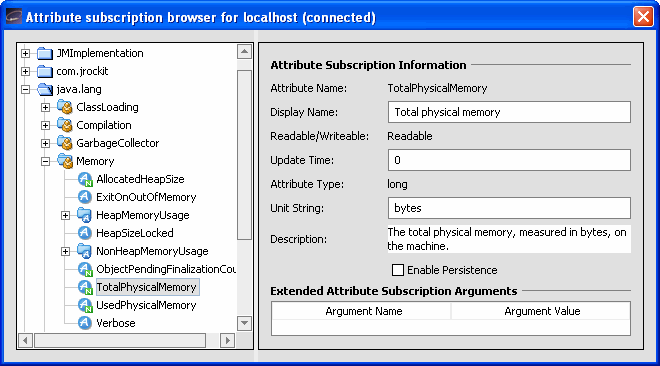Enable Persistence checkbox
This screenshot has height=366, width=660.
point(398,270)
